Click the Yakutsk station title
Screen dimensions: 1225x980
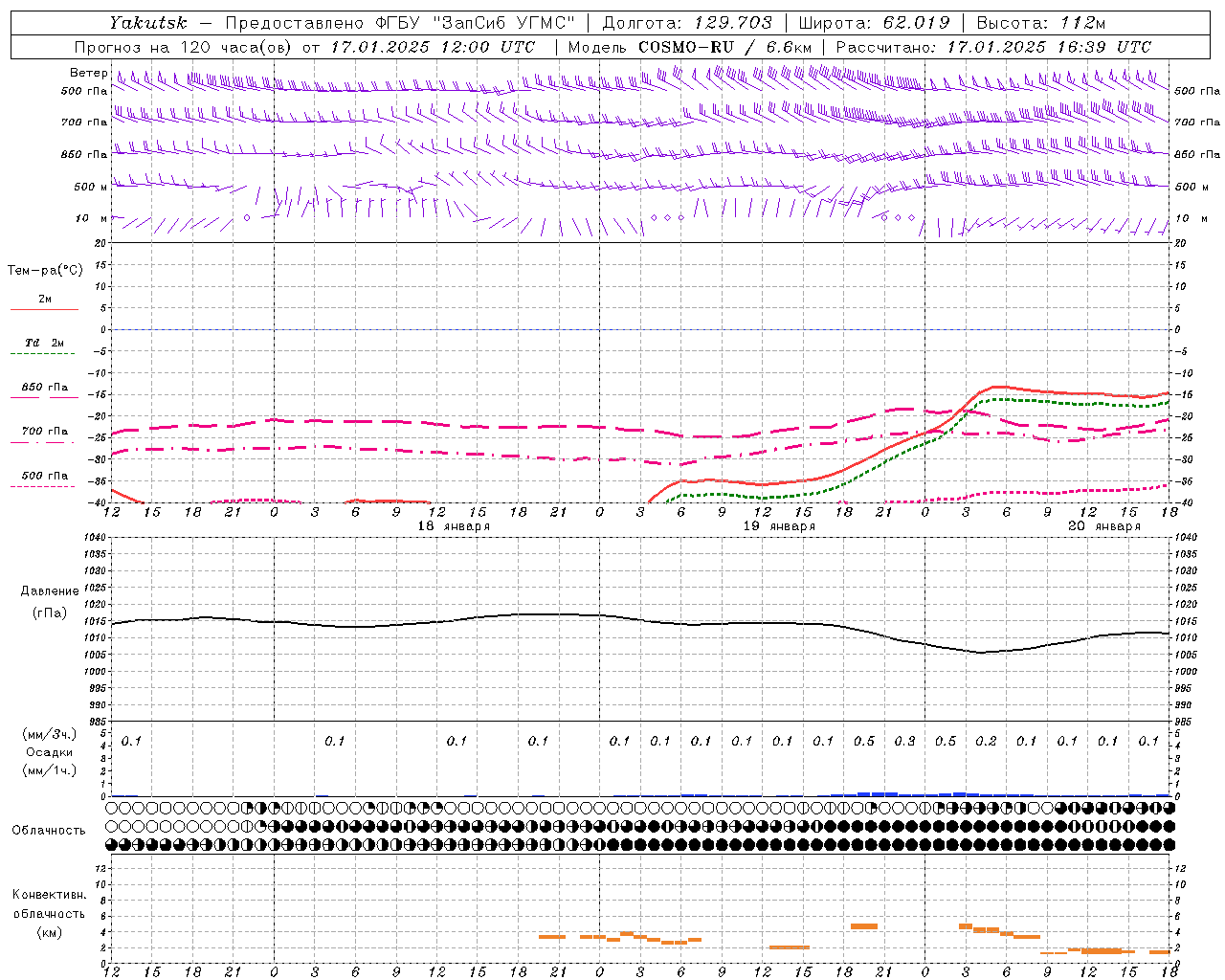[x=147, y=23]
